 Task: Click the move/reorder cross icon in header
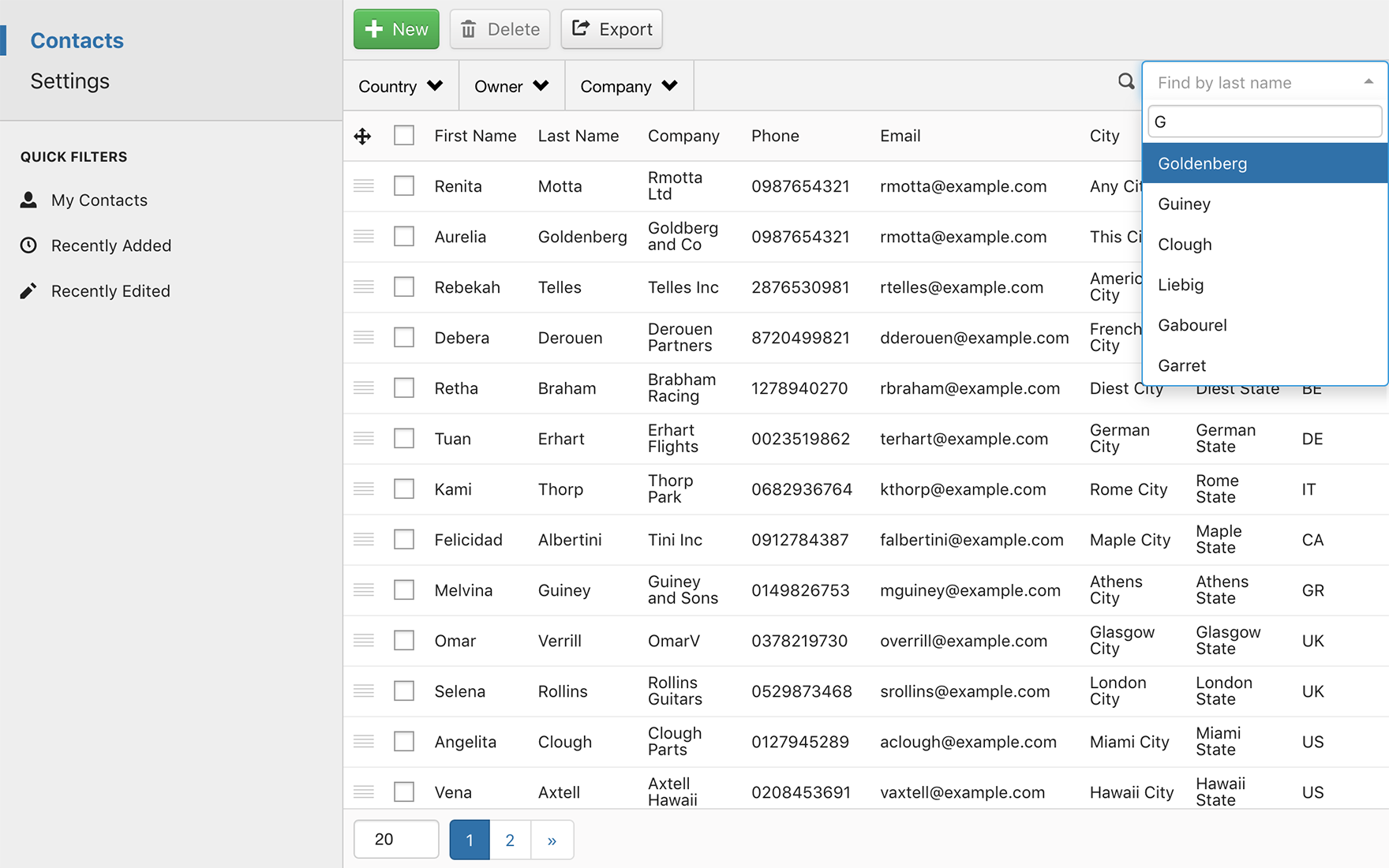point(362,136)
